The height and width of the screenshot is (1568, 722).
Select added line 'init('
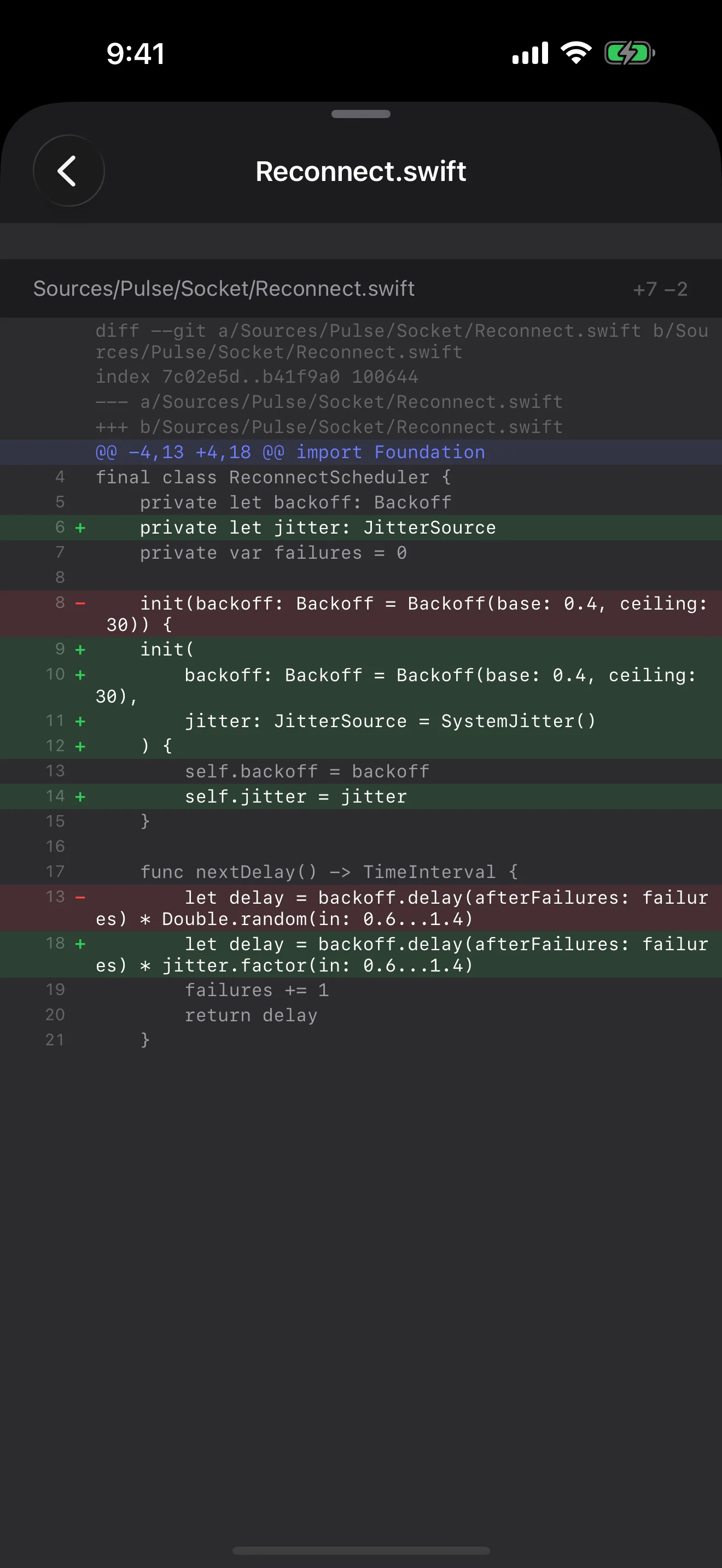(x=361, y=650)
